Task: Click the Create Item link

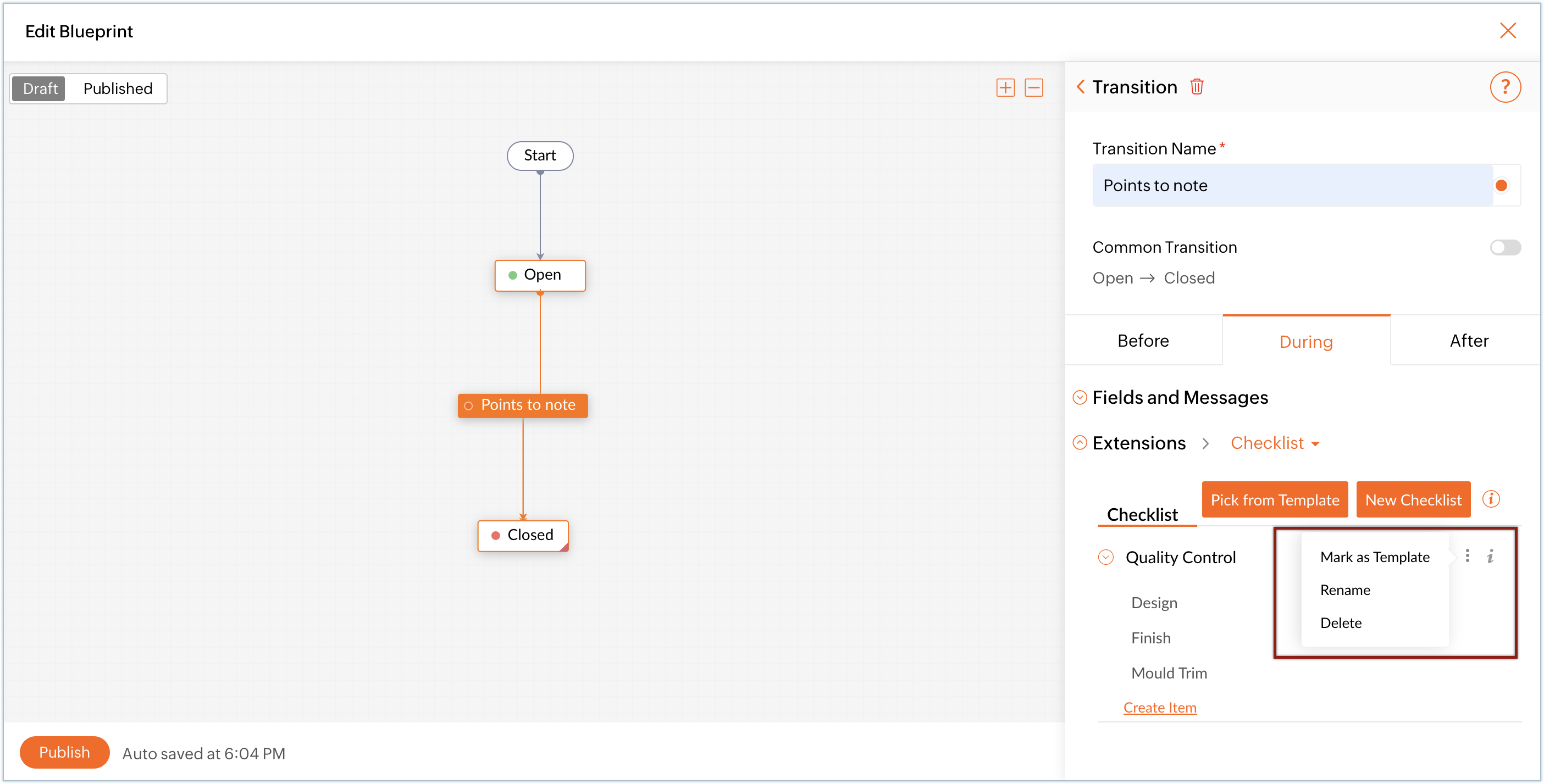Action: (1159, 707)
